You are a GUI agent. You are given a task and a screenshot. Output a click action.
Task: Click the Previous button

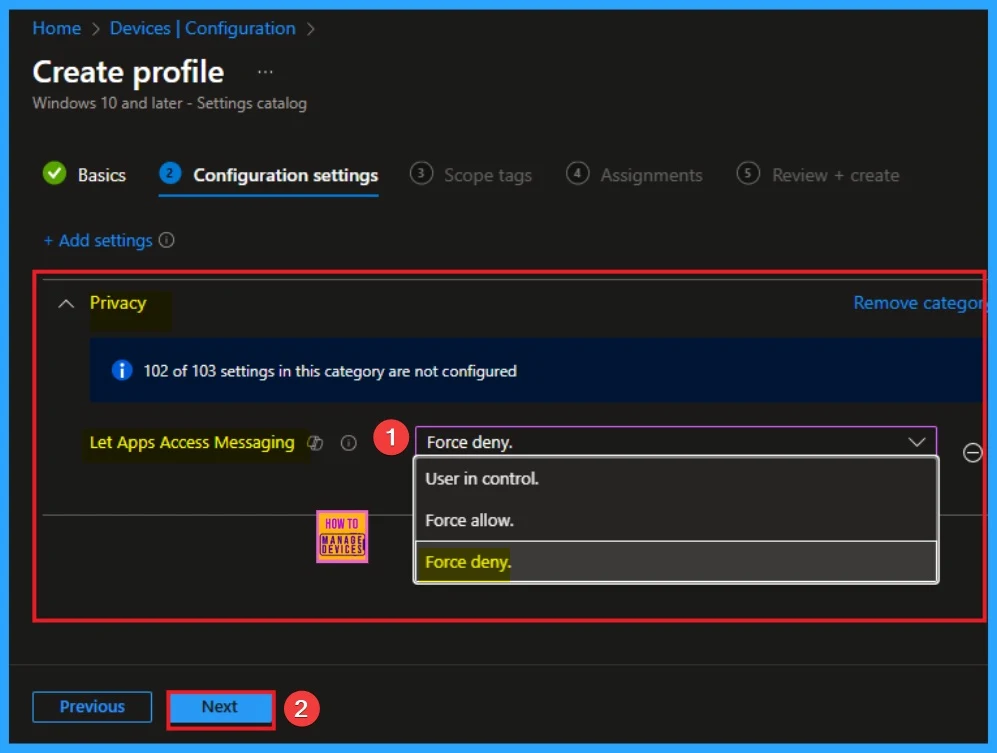[92, 707]
